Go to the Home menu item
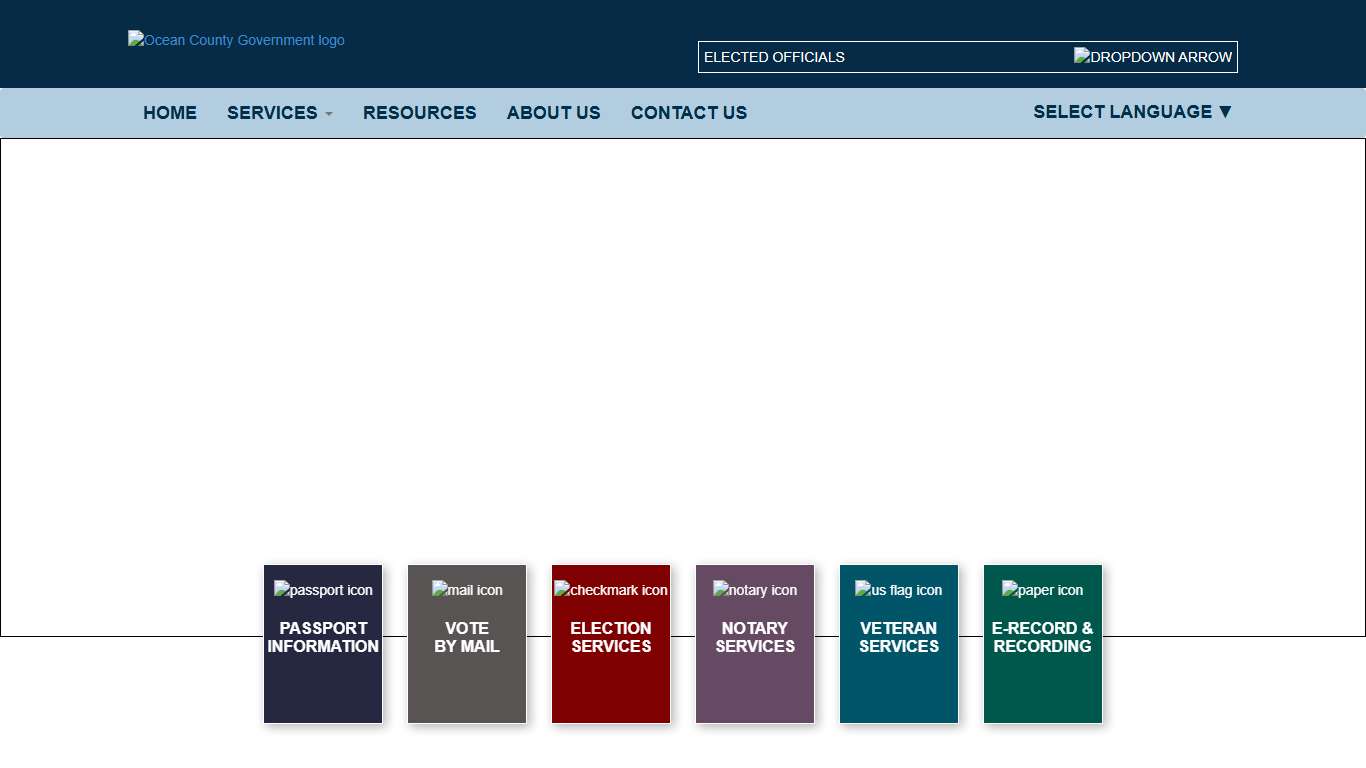1366x768 pixels. pos(170,113)
